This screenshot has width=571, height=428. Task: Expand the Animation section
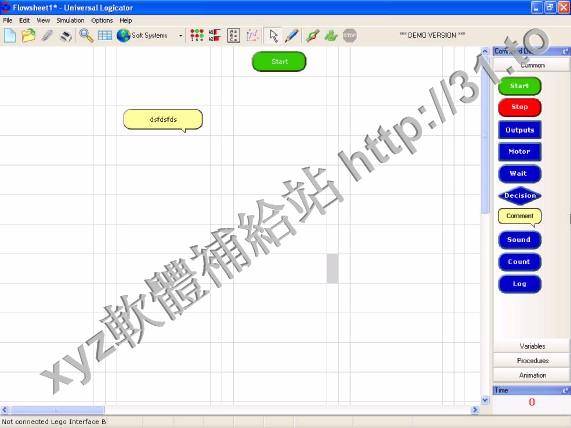click(532, 375)
